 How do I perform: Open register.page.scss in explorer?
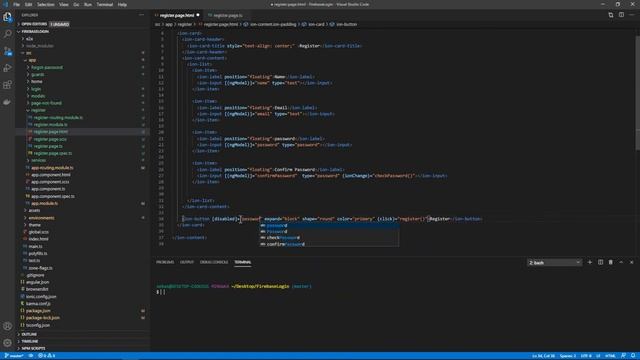tap(50, 139)
